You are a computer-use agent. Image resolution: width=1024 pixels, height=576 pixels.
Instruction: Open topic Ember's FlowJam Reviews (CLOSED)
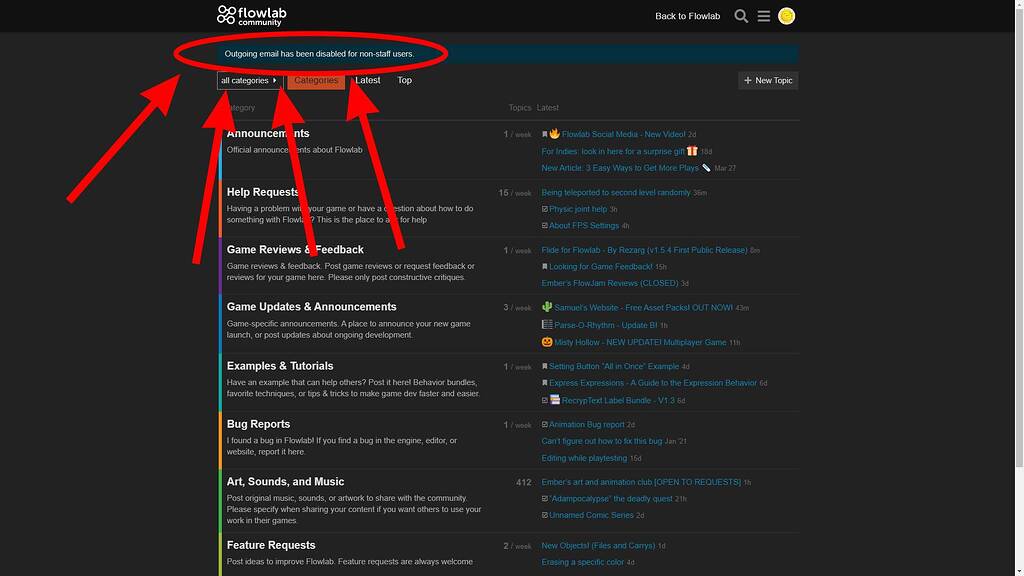(x=610, y=283)
